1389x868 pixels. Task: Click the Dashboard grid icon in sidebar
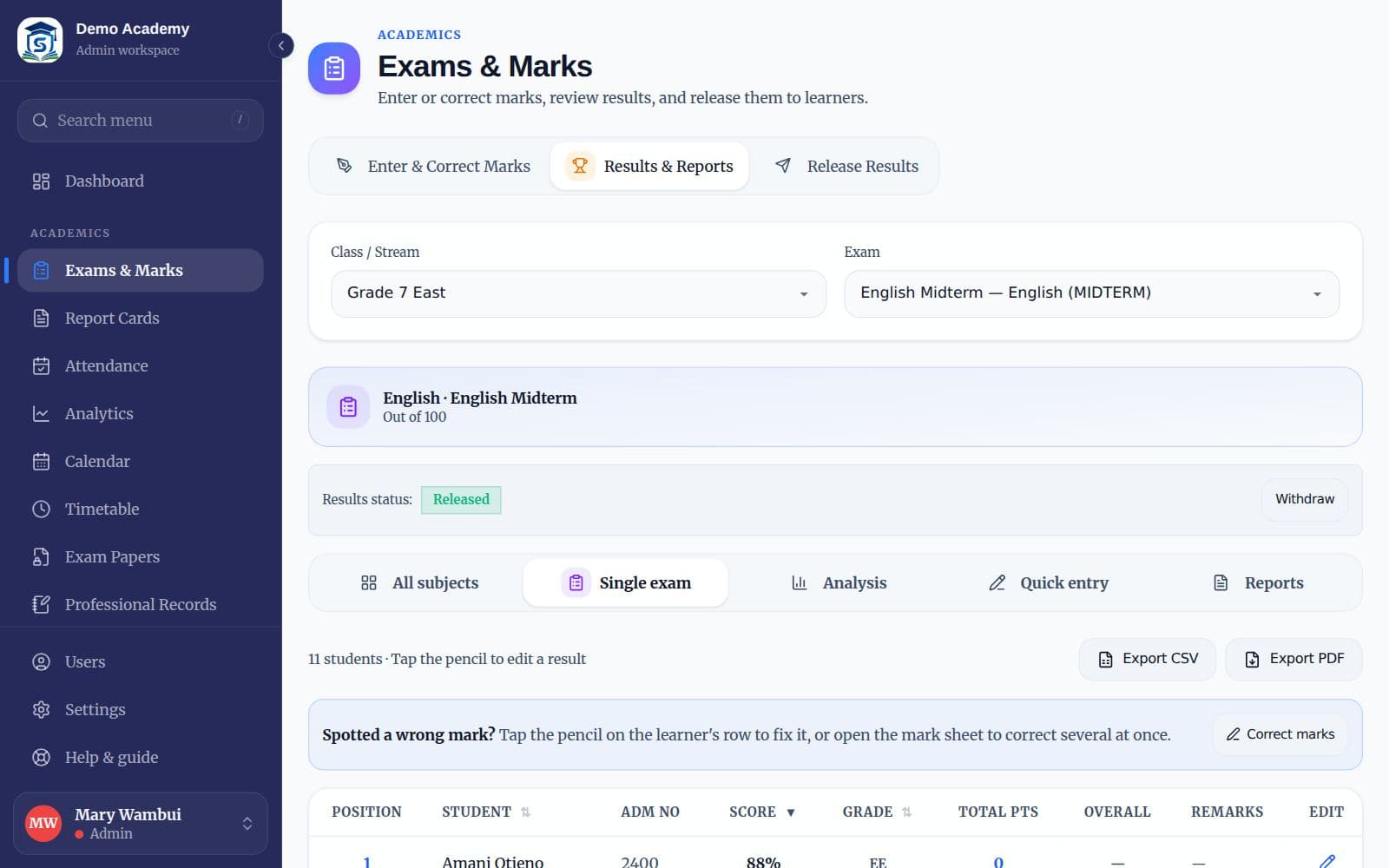pos(41,181)
